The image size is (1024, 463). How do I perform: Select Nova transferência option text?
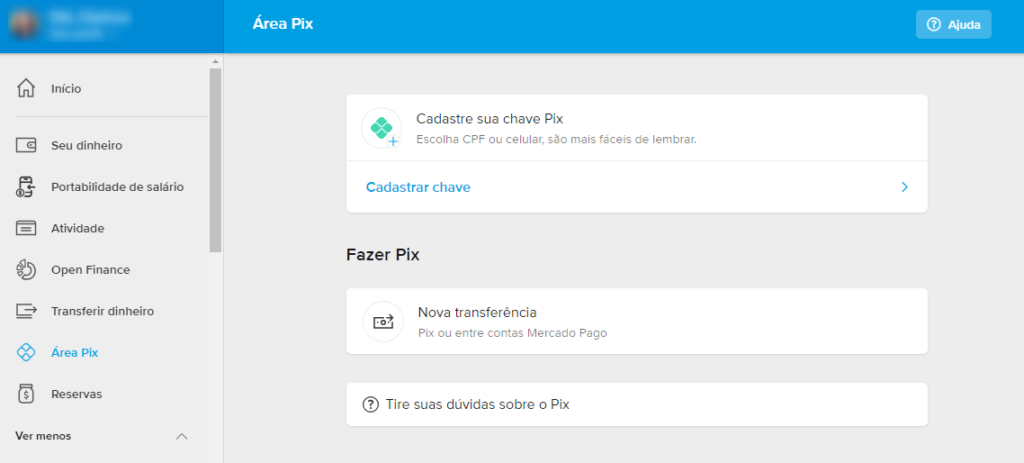click(477, 313)
